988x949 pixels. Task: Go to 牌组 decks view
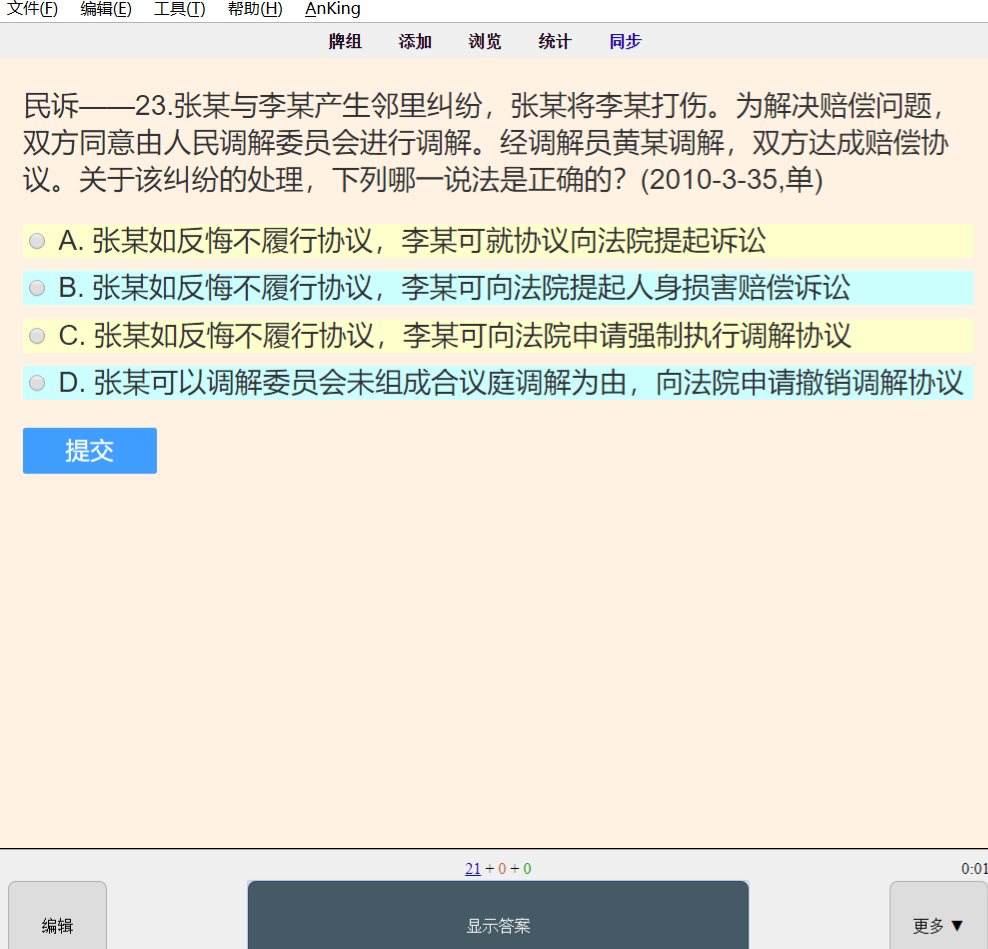click(x=345, y=42)
